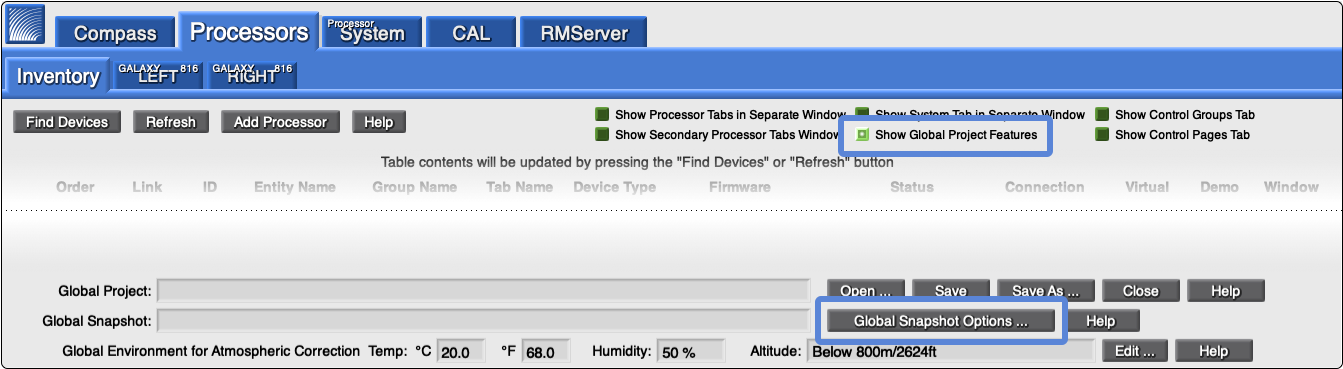Click the Find Devices button
Screen dimensions: 1343x369
coord(67,122)
